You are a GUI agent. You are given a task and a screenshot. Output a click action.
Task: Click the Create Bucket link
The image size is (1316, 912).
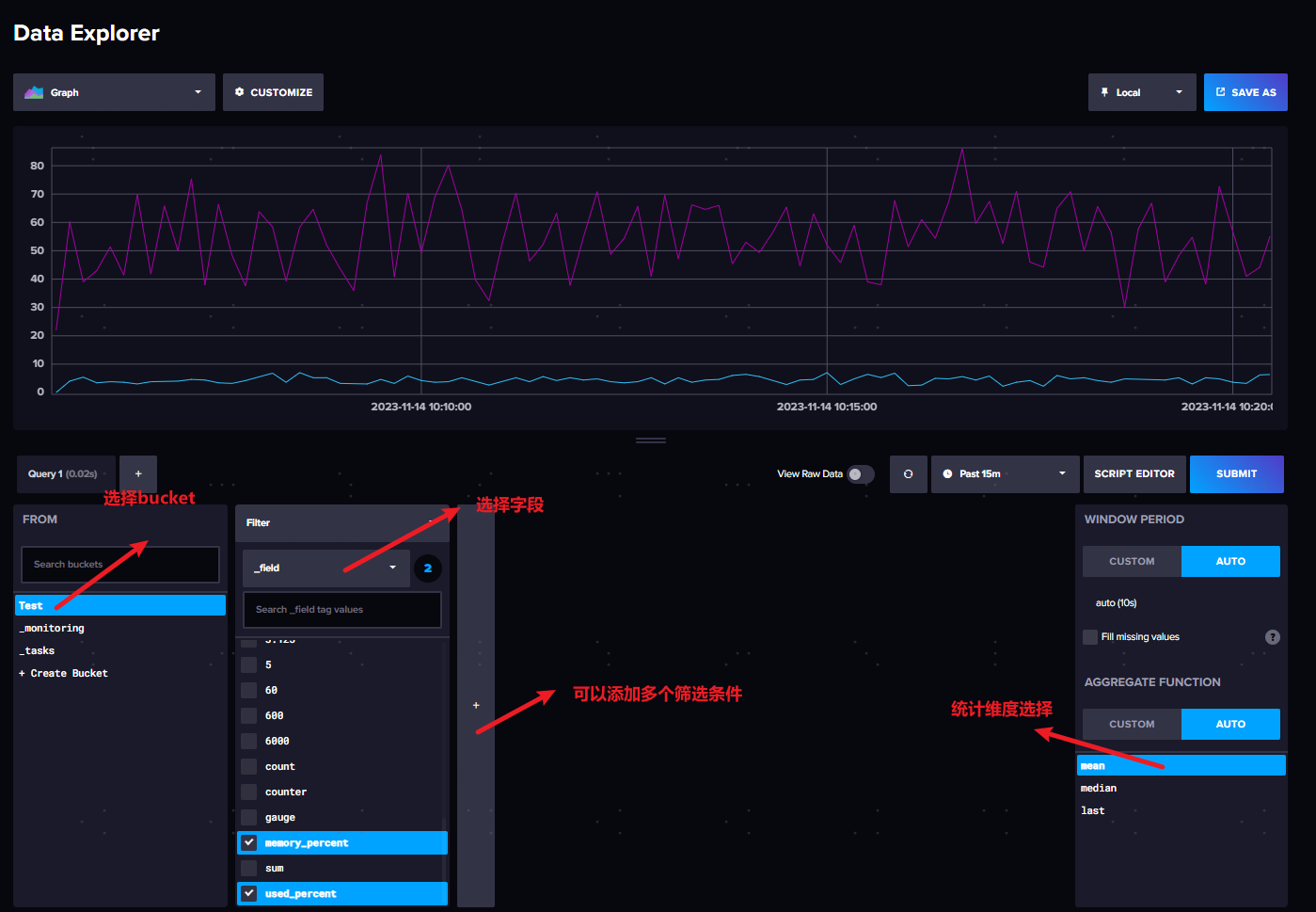coord(63,672)
